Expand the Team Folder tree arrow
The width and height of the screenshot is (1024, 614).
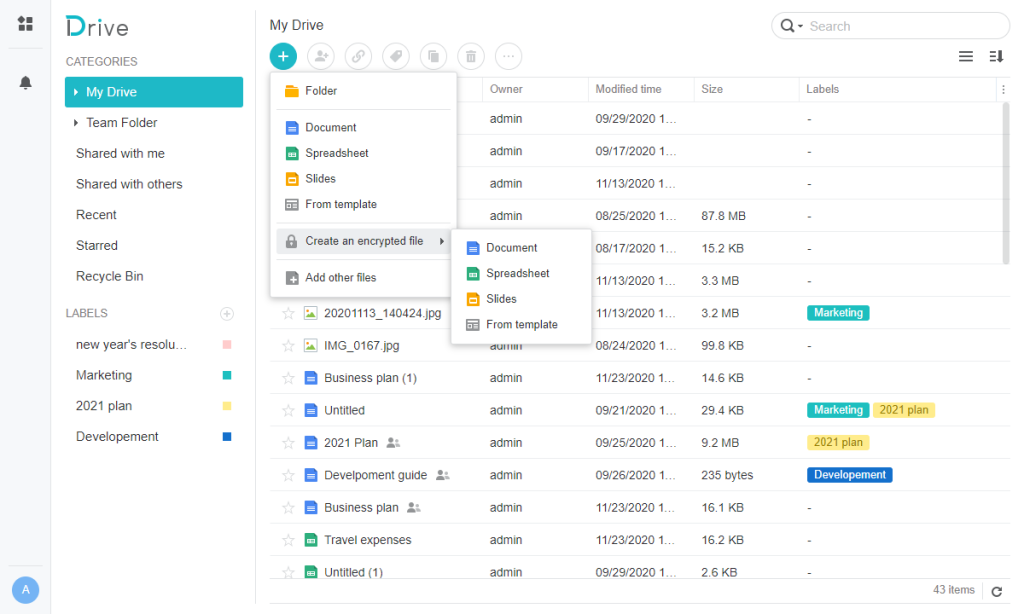(x=76, y=123)
